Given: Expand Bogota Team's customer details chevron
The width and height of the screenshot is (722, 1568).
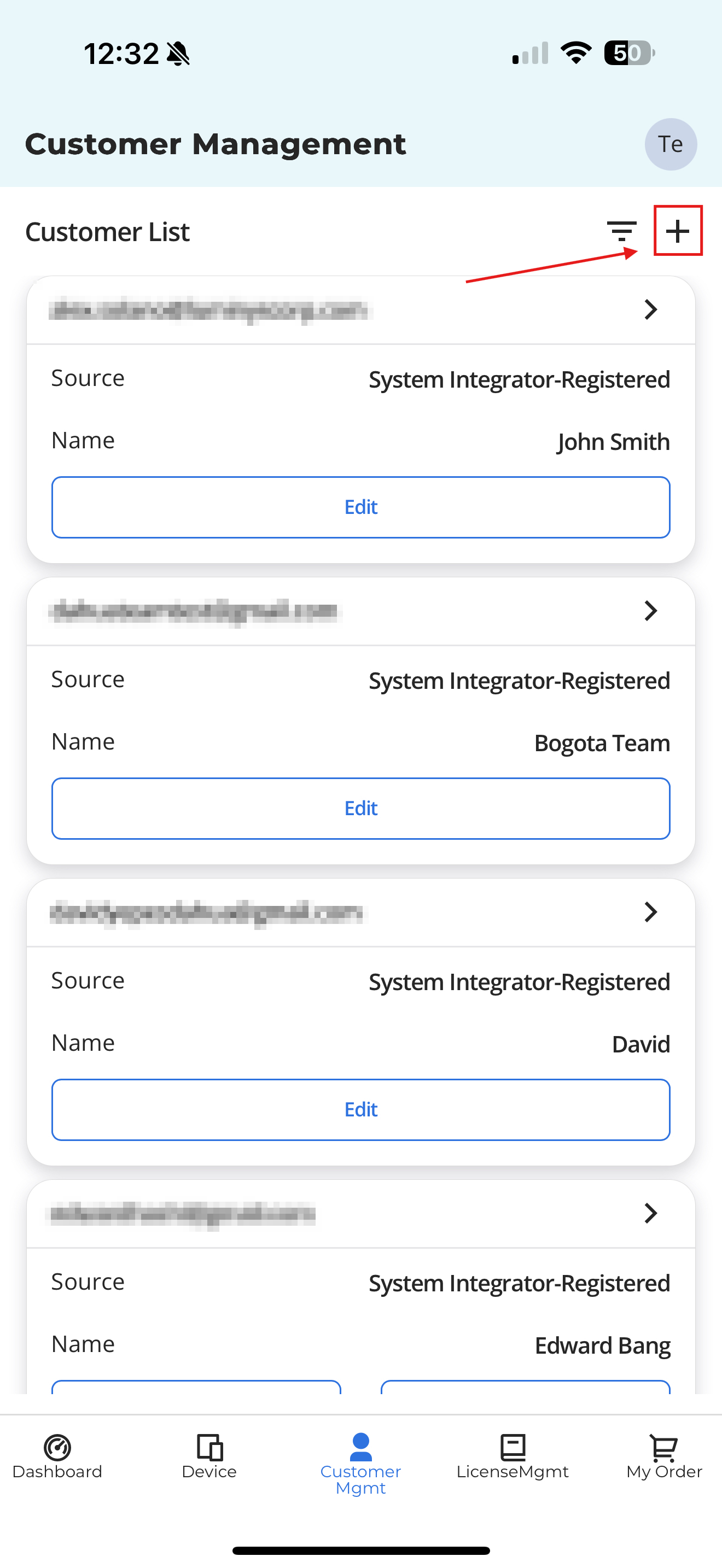Looking at the screenshot, I should 650,611.
